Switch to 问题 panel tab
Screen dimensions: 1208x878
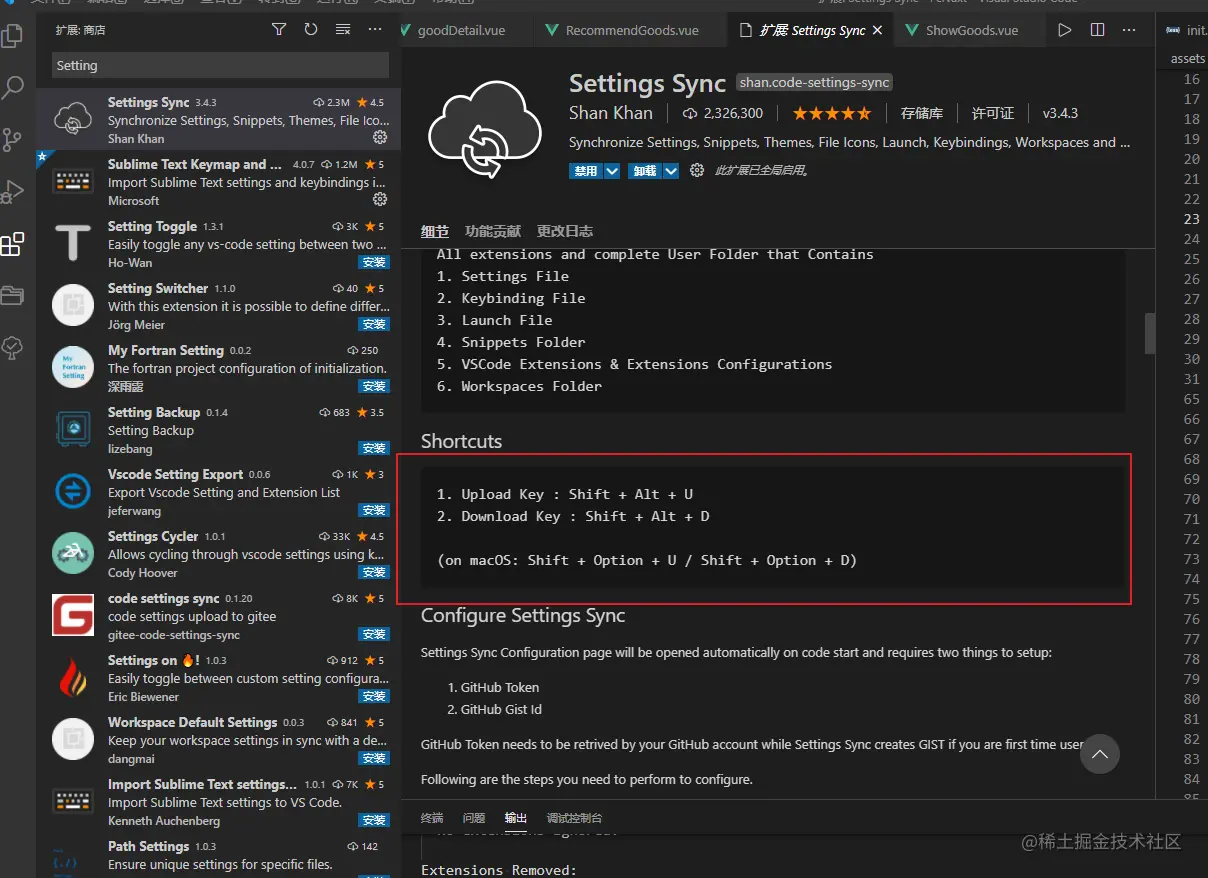coord(474,818)
